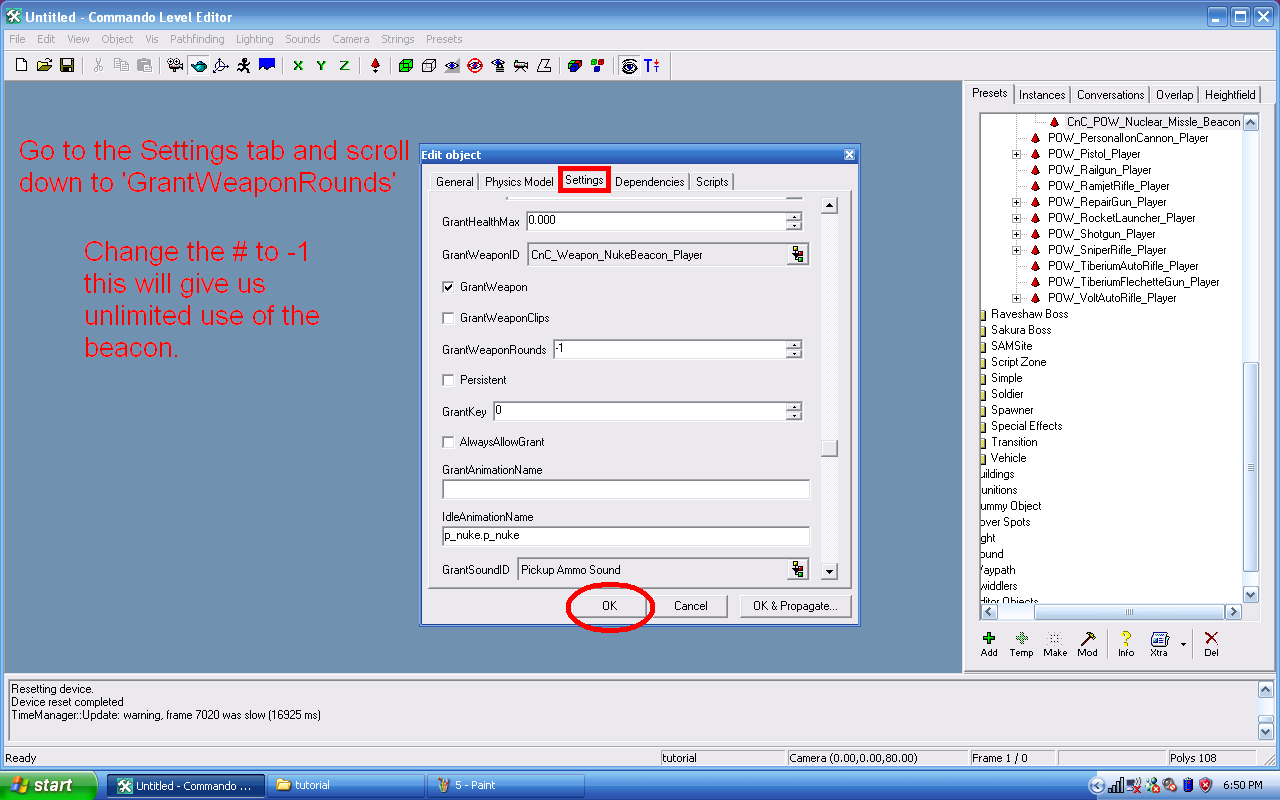Screen dimensions: 1280x800
Task: Open the Xtra dropdown arrow
Action: [x=1183, y=644]
